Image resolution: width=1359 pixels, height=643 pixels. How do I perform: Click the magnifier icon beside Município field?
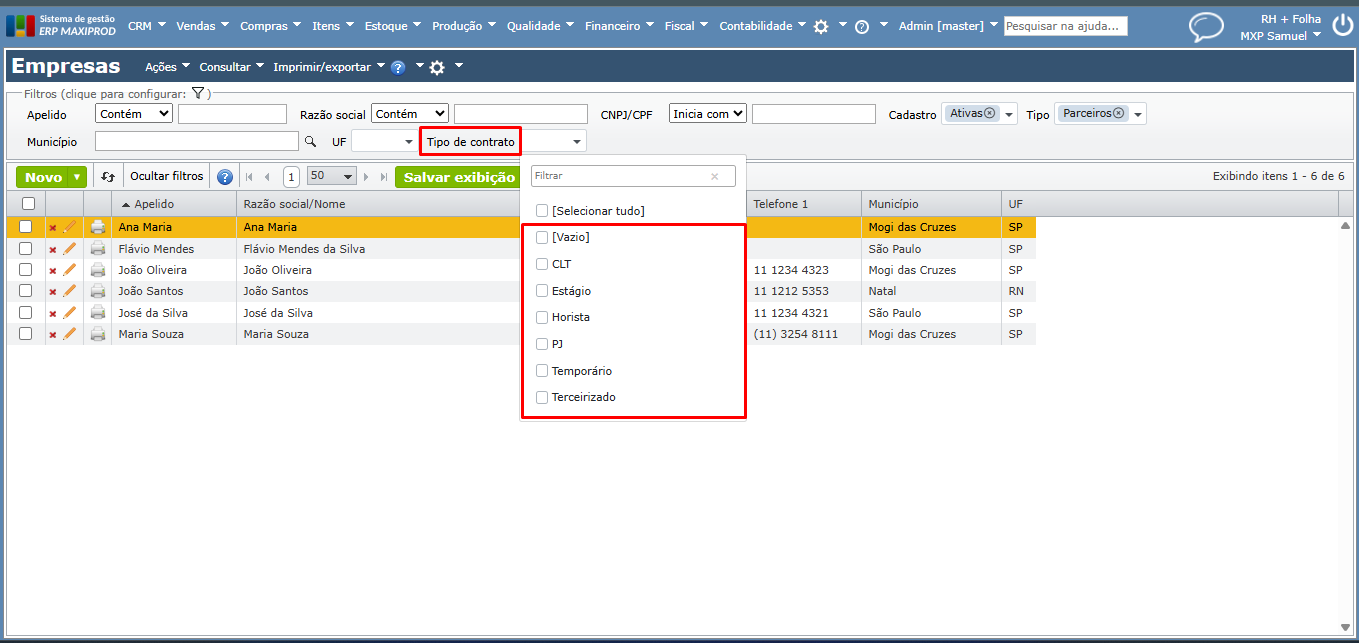tap(310, 142)
